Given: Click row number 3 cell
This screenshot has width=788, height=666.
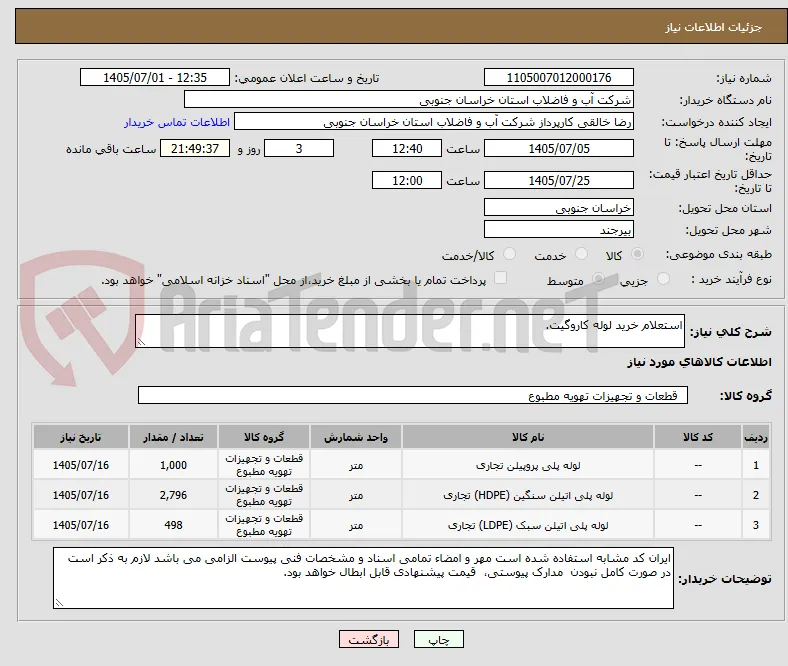Looking at the screenshot, I should [756, 525].
